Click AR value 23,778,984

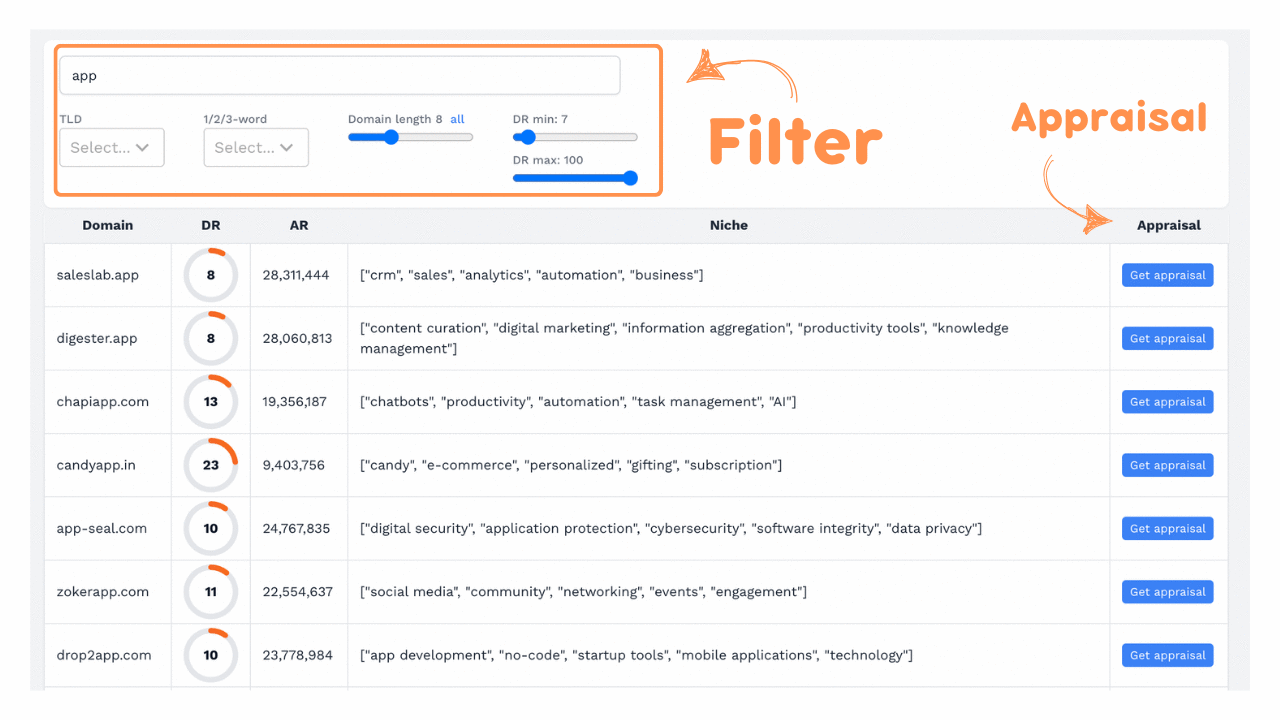297,655
